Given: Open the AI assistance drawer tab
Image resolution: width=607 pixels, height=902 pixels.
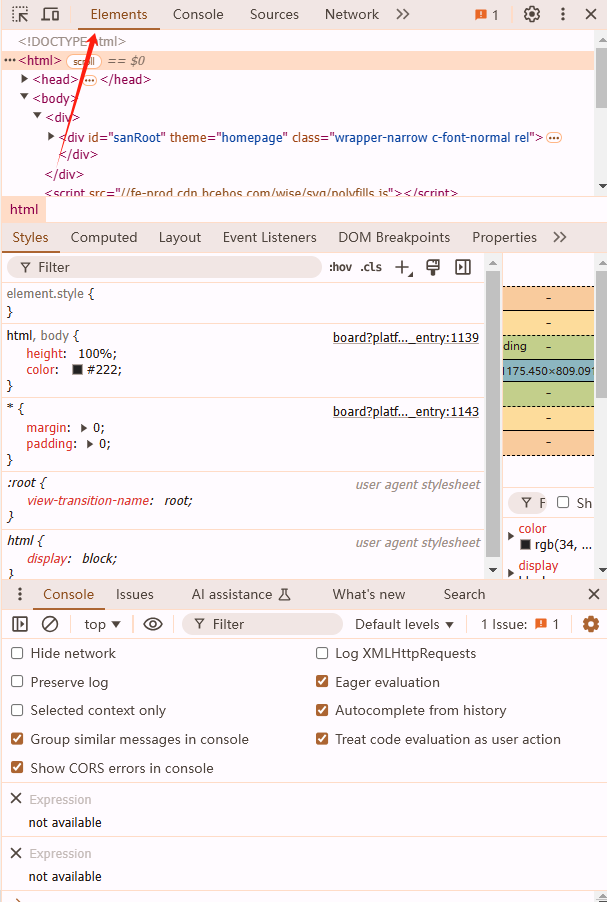Looking at the screenshot, I should [x=240, y=595].
